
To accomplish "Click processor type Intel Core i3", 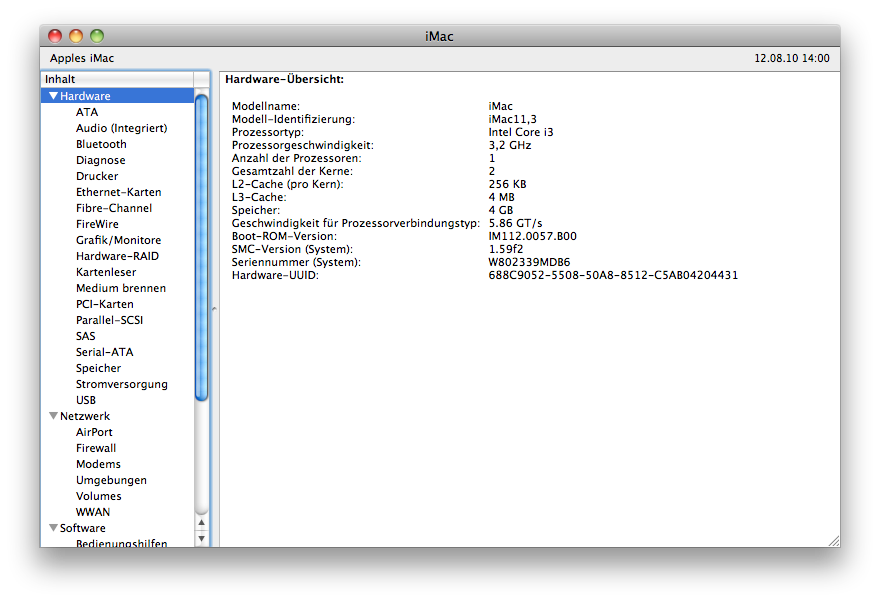I will pyautogui.click(x=521, y=132).
